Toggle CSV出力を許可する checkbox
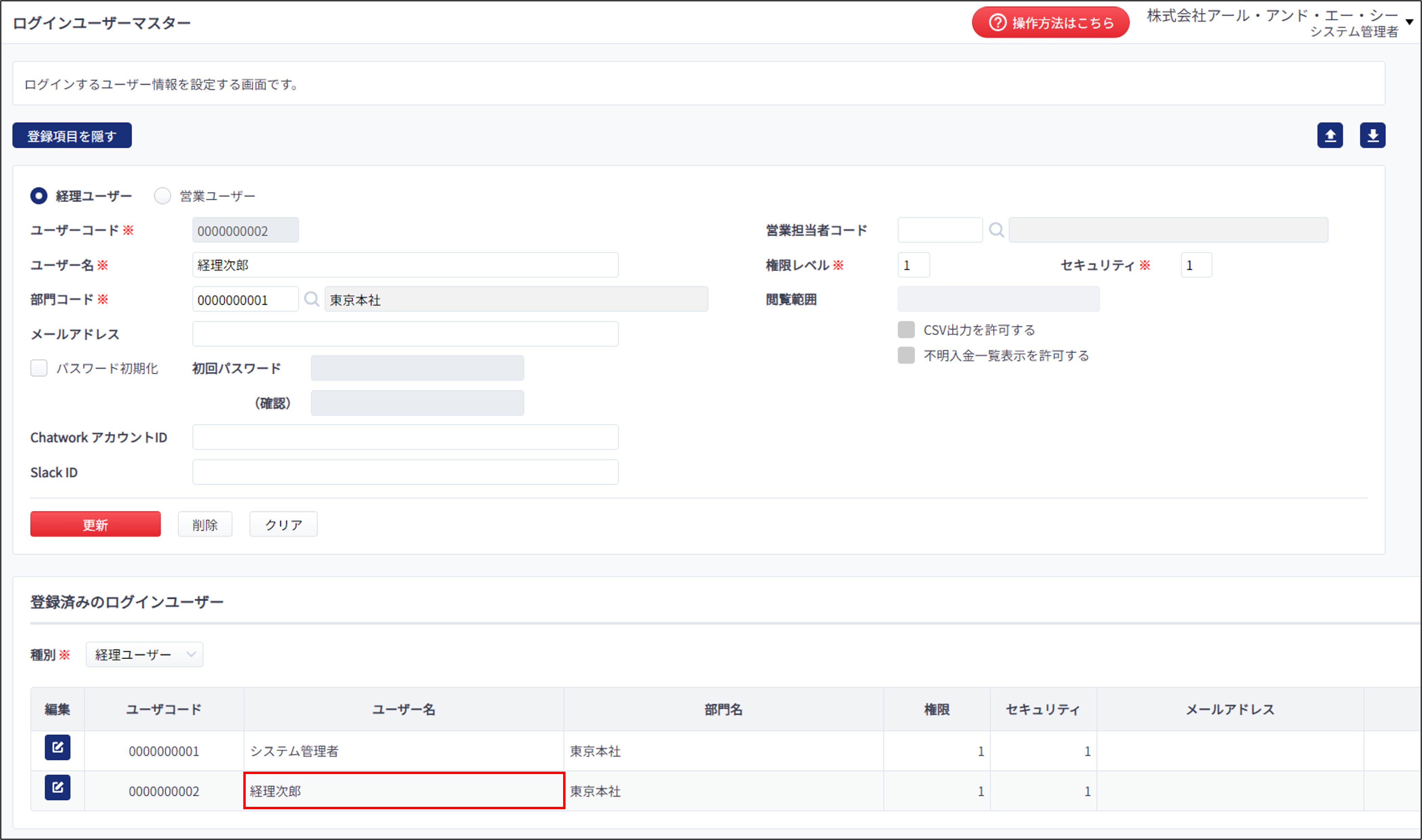Viewport: 1422px width, 840px height. click(x=906, y=330)
